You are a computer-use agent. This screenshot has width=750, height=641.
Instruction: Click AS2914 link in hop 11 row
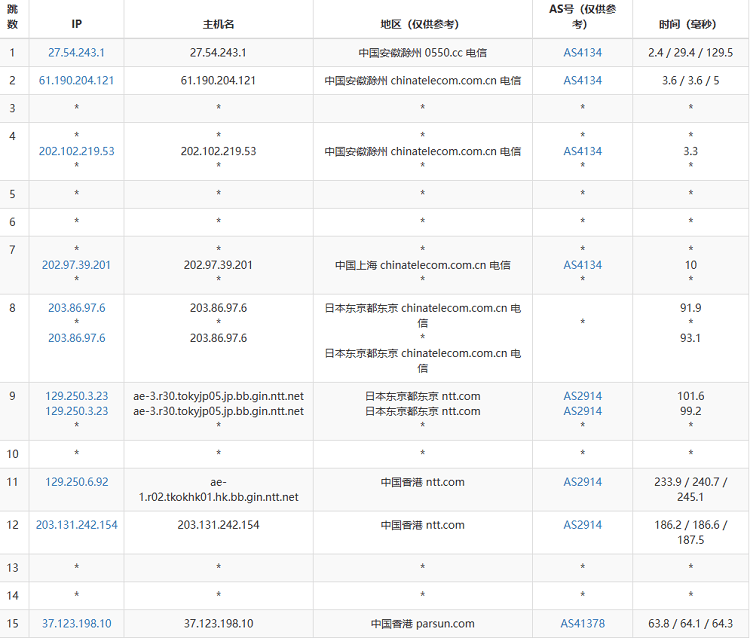coord(583,482)
